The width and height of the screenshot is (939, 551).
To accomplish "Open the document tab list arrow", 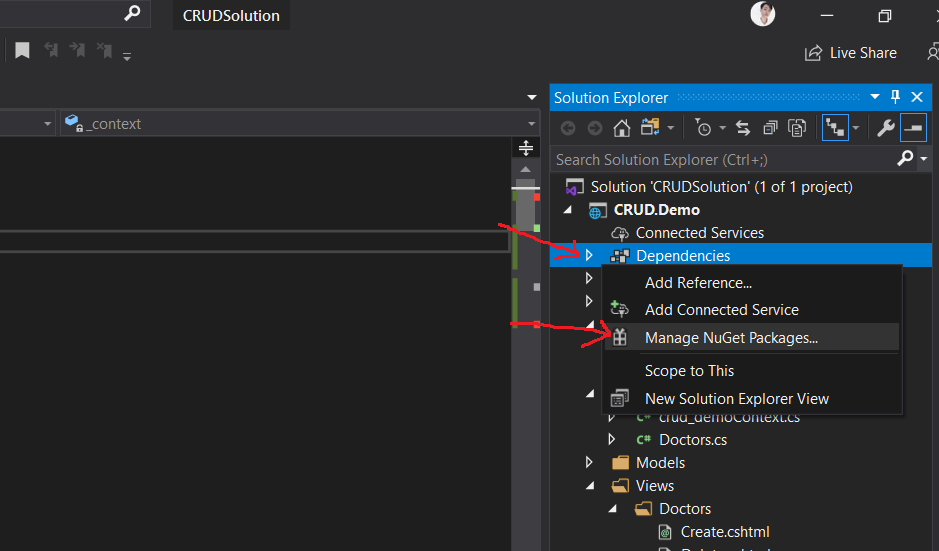I will [532, 97].
